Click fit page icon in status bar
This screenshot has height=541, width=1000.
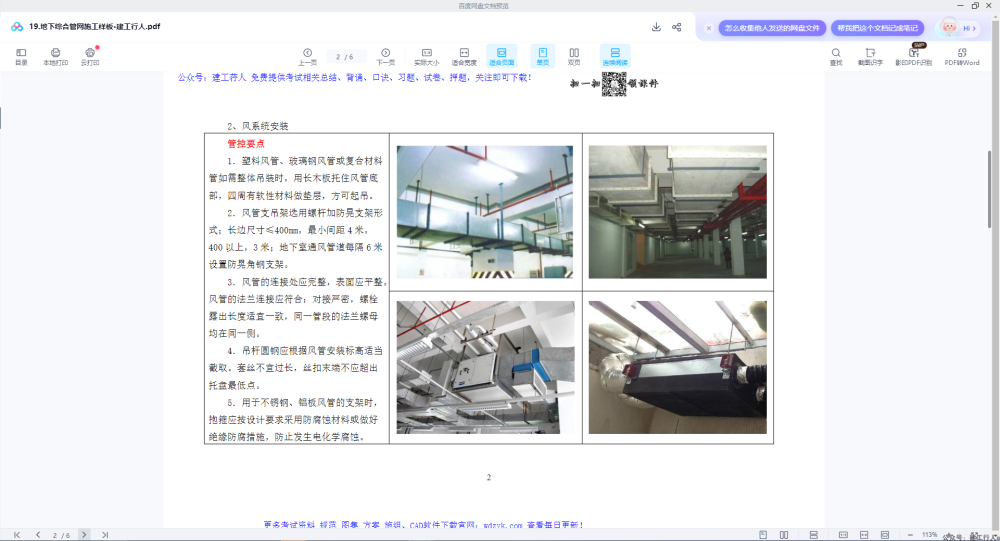tap(885, 535)
